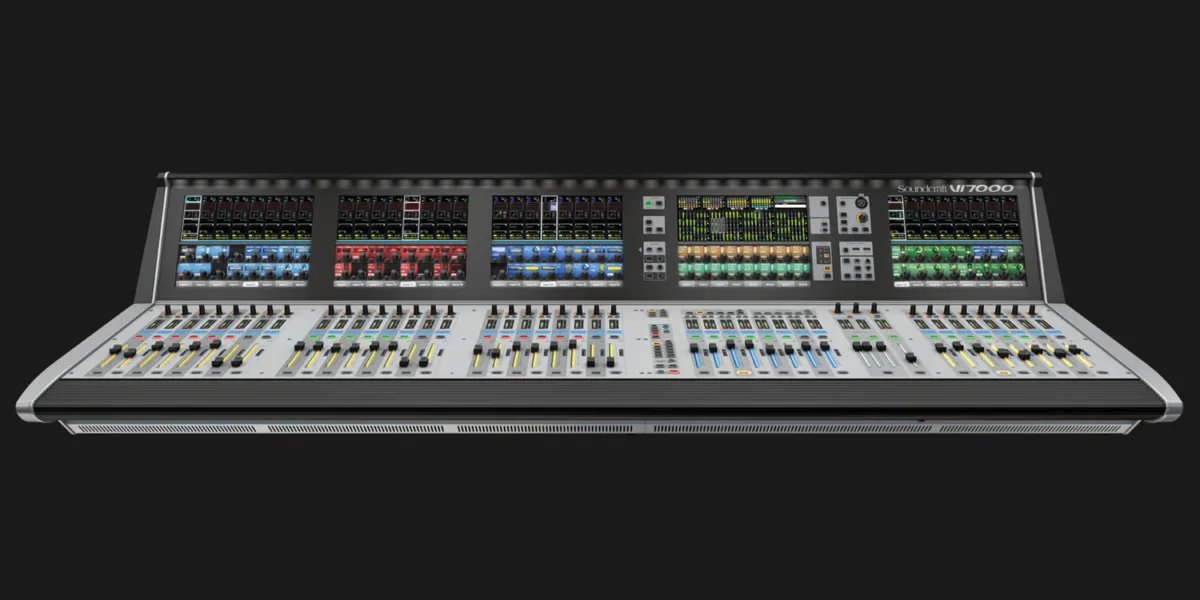Viewport: 1200px width, 600px height.
Task: Tap the white highlighted channel label under the green screen
Action: click(902, 284)
